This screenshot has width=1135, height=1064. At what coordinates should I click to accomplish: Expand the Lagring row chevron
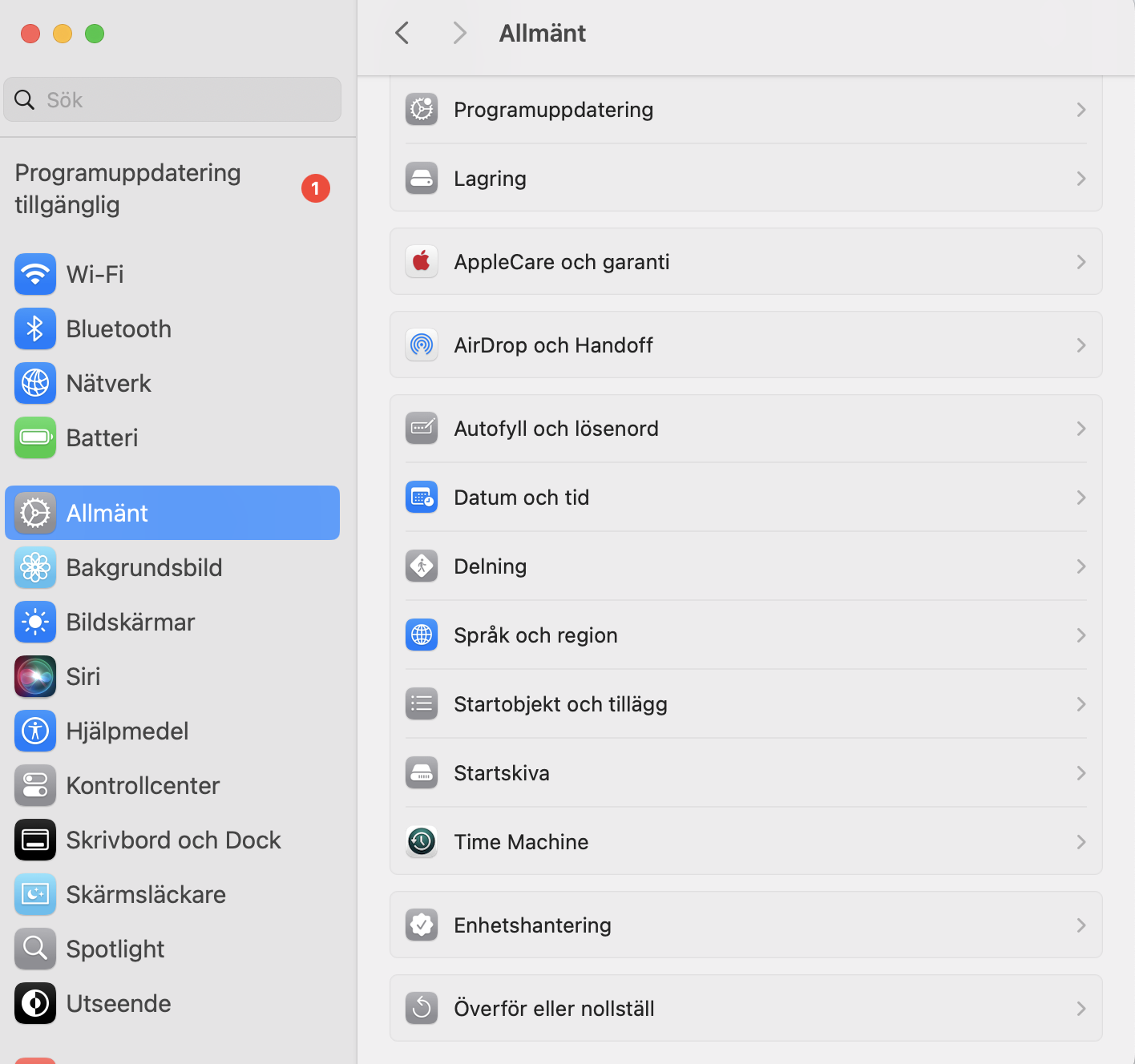[1081, 179]
